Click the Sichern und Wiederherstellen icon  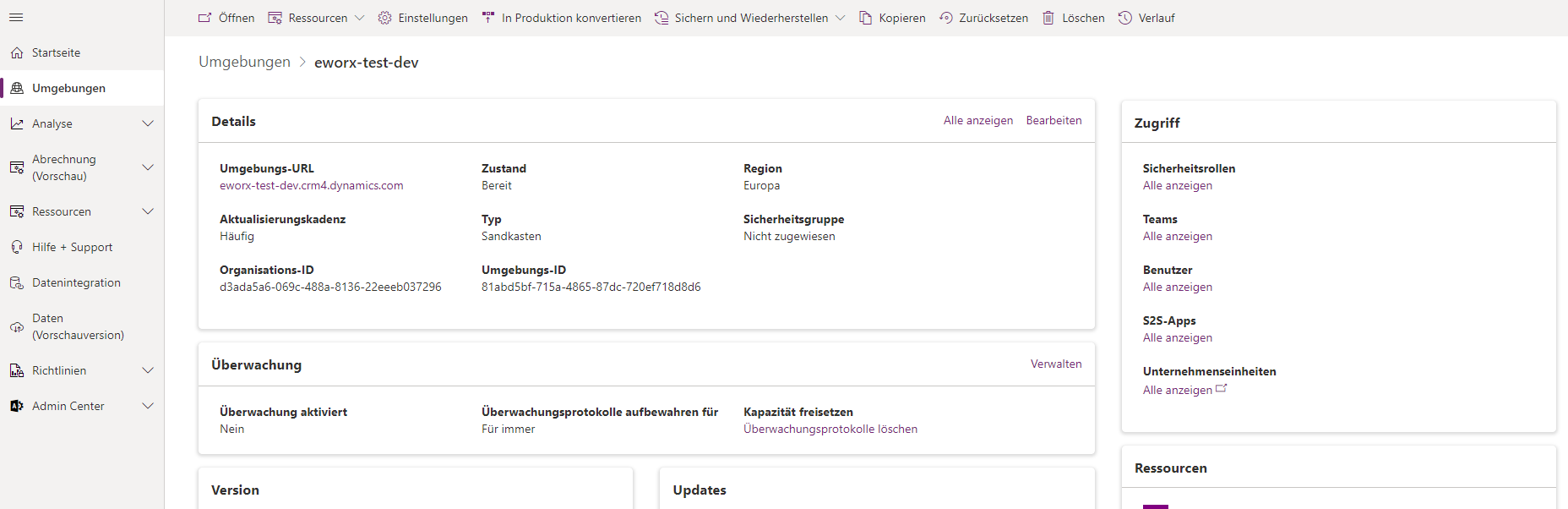(661, 18)
